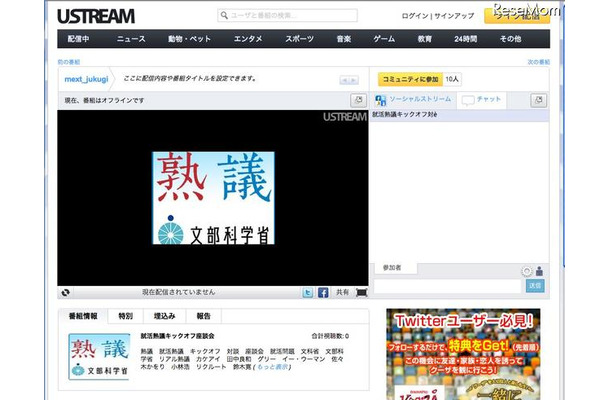Image resolution: width=610 pixels, height=400 pixels.
Task: Share via Facebook icon under player
Action: [323, 292]
